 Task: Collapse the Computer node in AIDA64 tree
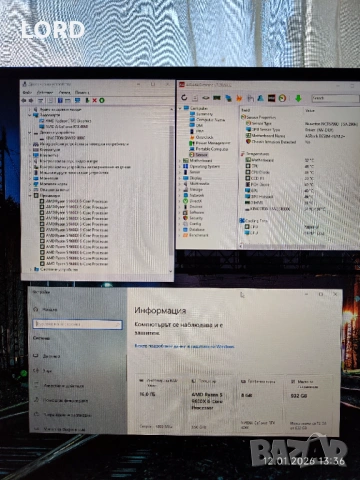pos(180,108)
